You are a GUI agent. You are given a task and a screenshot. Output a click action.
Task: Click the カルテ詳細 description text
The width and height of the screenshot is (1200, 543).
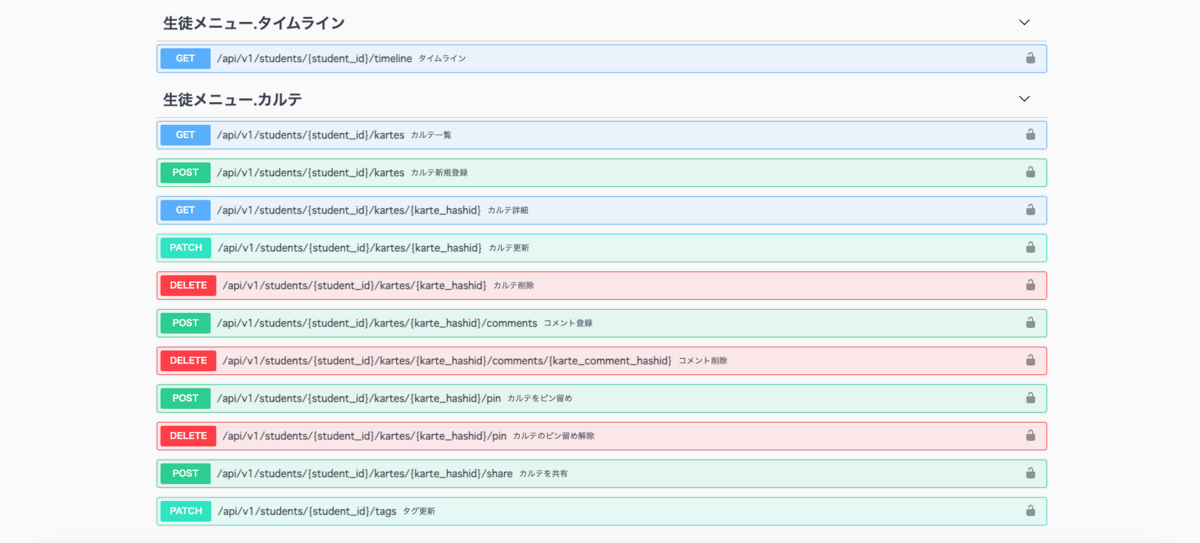click(508, 210)
